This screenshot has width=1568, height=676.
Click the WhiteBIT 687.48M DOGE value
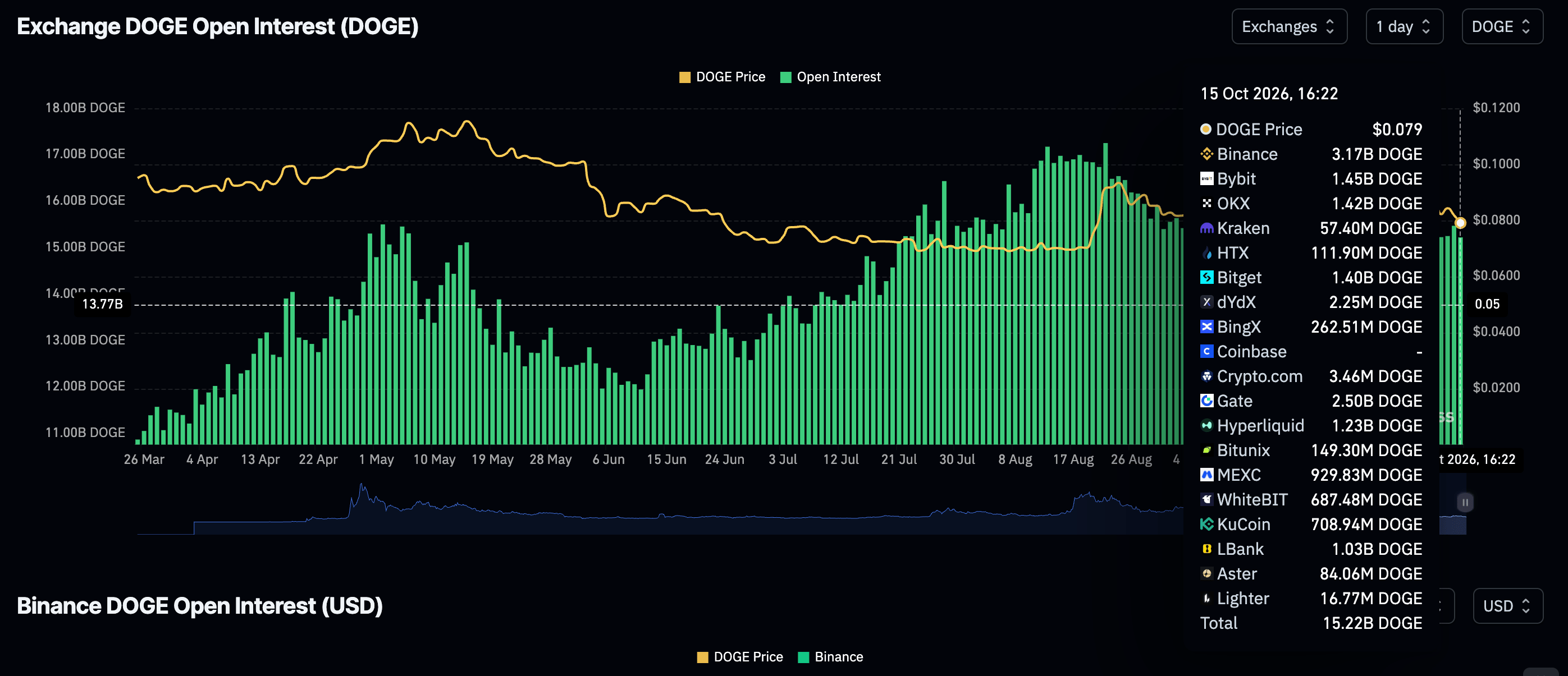click(1366, 499)
